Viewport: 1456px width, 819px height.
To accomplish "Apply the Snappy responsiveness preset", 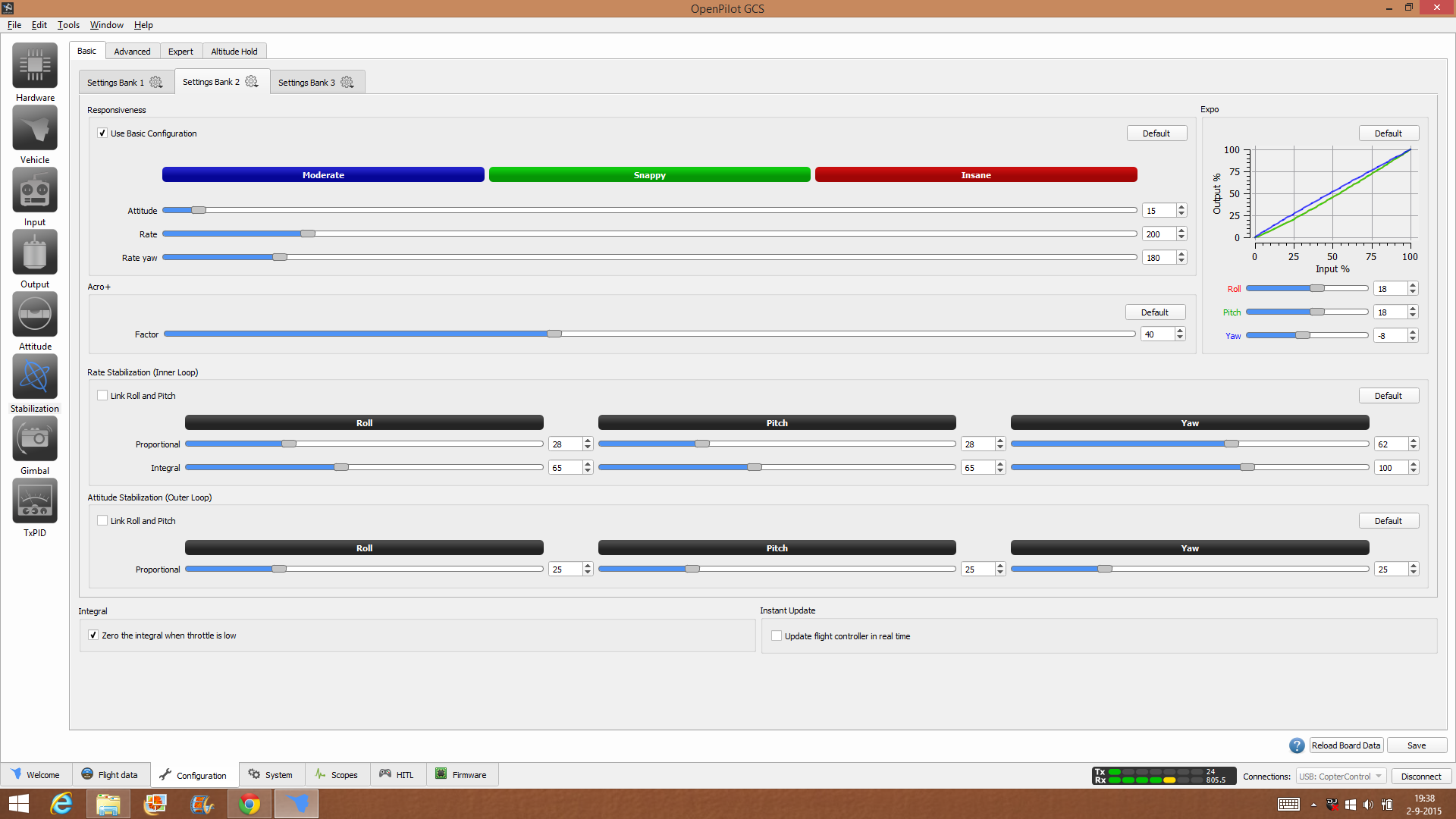I will coord(650,174).
